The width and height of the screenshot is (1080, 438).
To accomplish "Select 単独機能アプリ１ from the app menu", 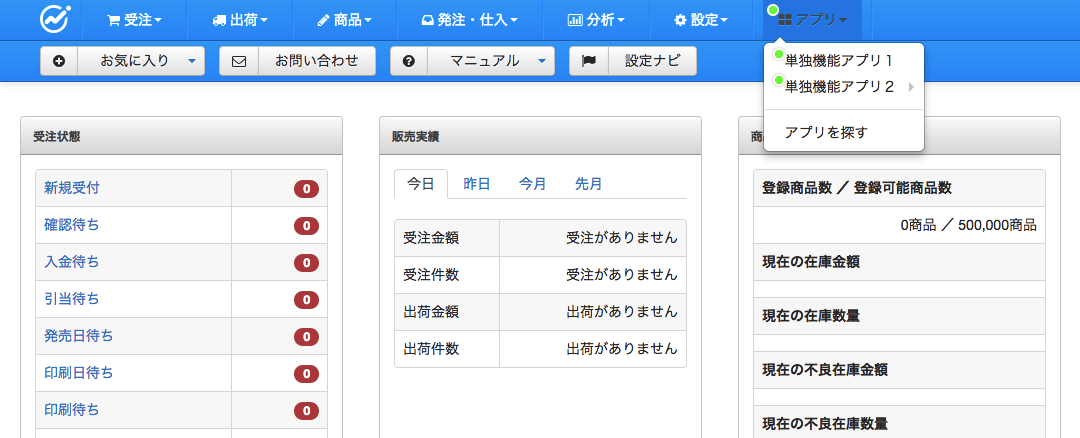I will (838, 61).
